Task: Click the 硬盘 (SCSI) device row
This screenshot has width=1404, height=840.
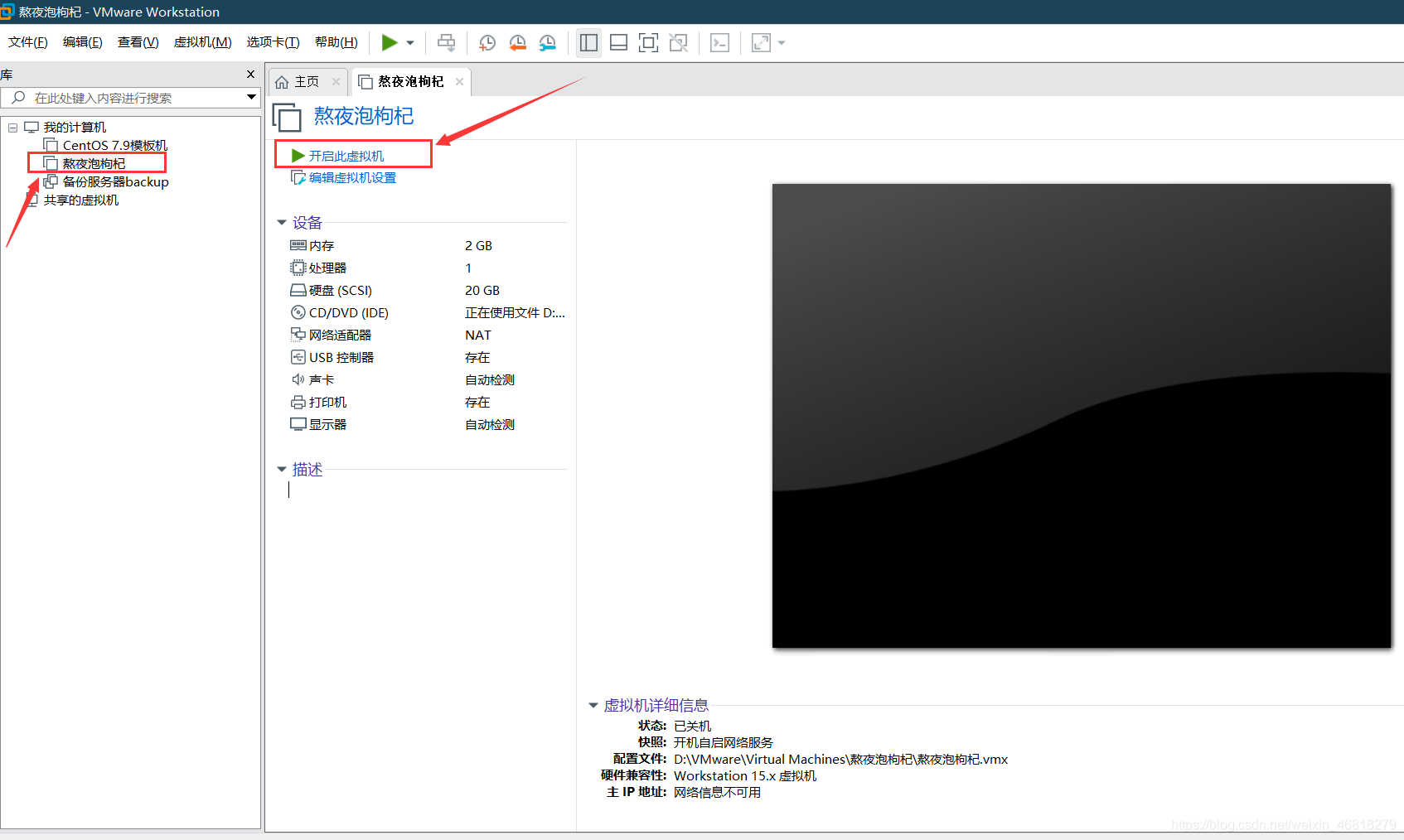Action: (428, 291)
